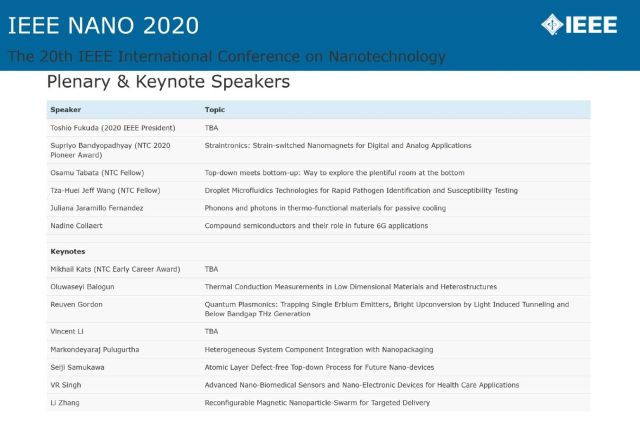Click the IEEE logo in the header
Image resolution: width=640 pixels, height=428 pixels.
(x=579, y=24)
